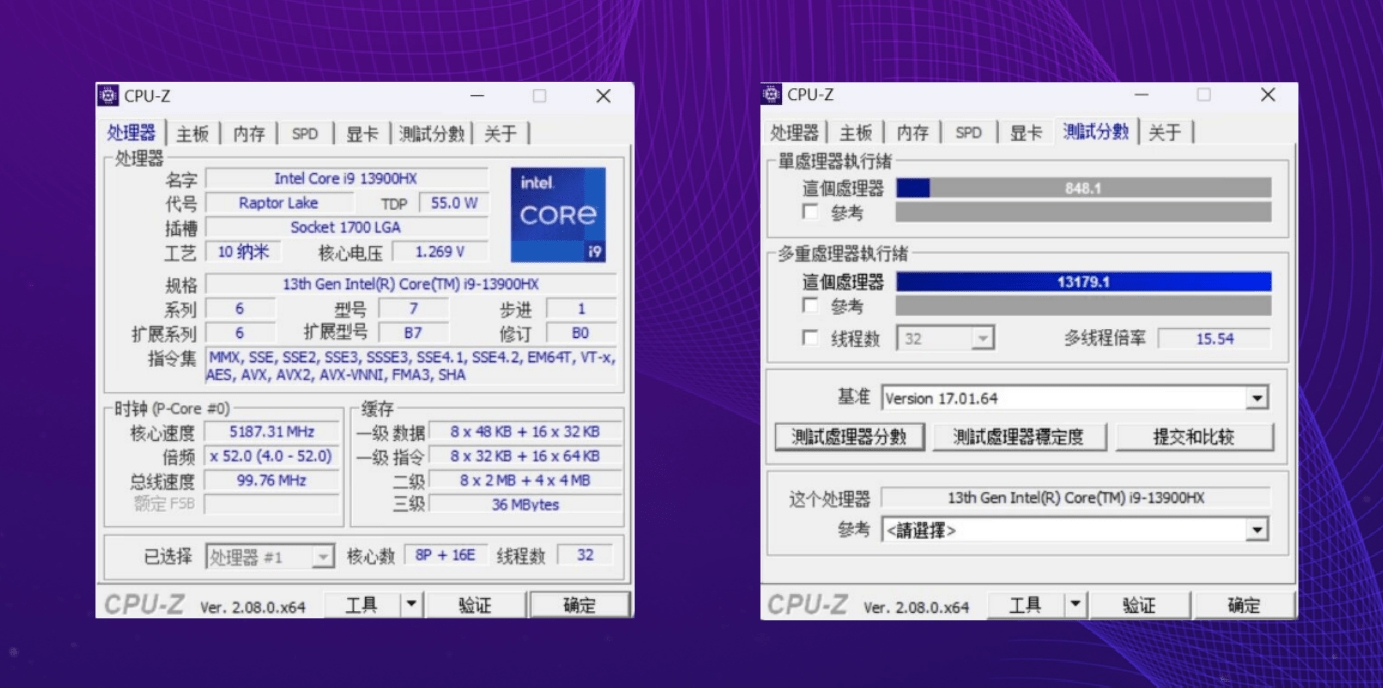Click 工具 button in left window

coord(362,605)
